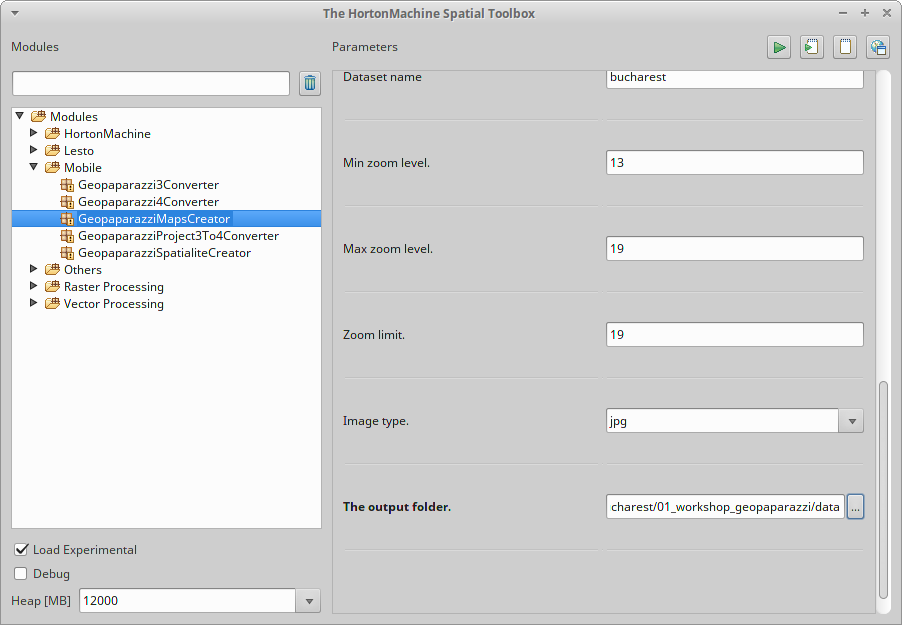This screenshot has width=902, height=625.
Task: Collapse the root Modules tree node
Action: (x=20, y=116)
